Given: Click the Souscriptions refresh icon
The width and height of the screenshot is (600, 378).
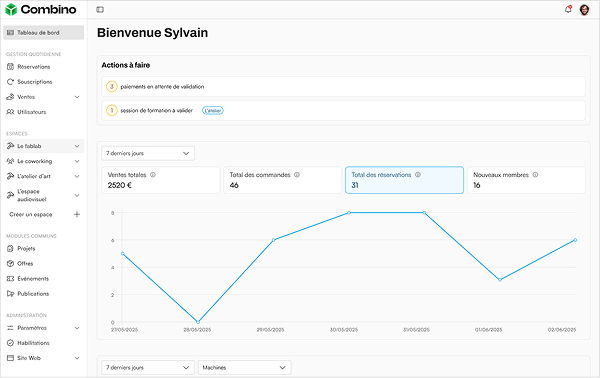Looking at the screenshot, I should tap(10, 82).
